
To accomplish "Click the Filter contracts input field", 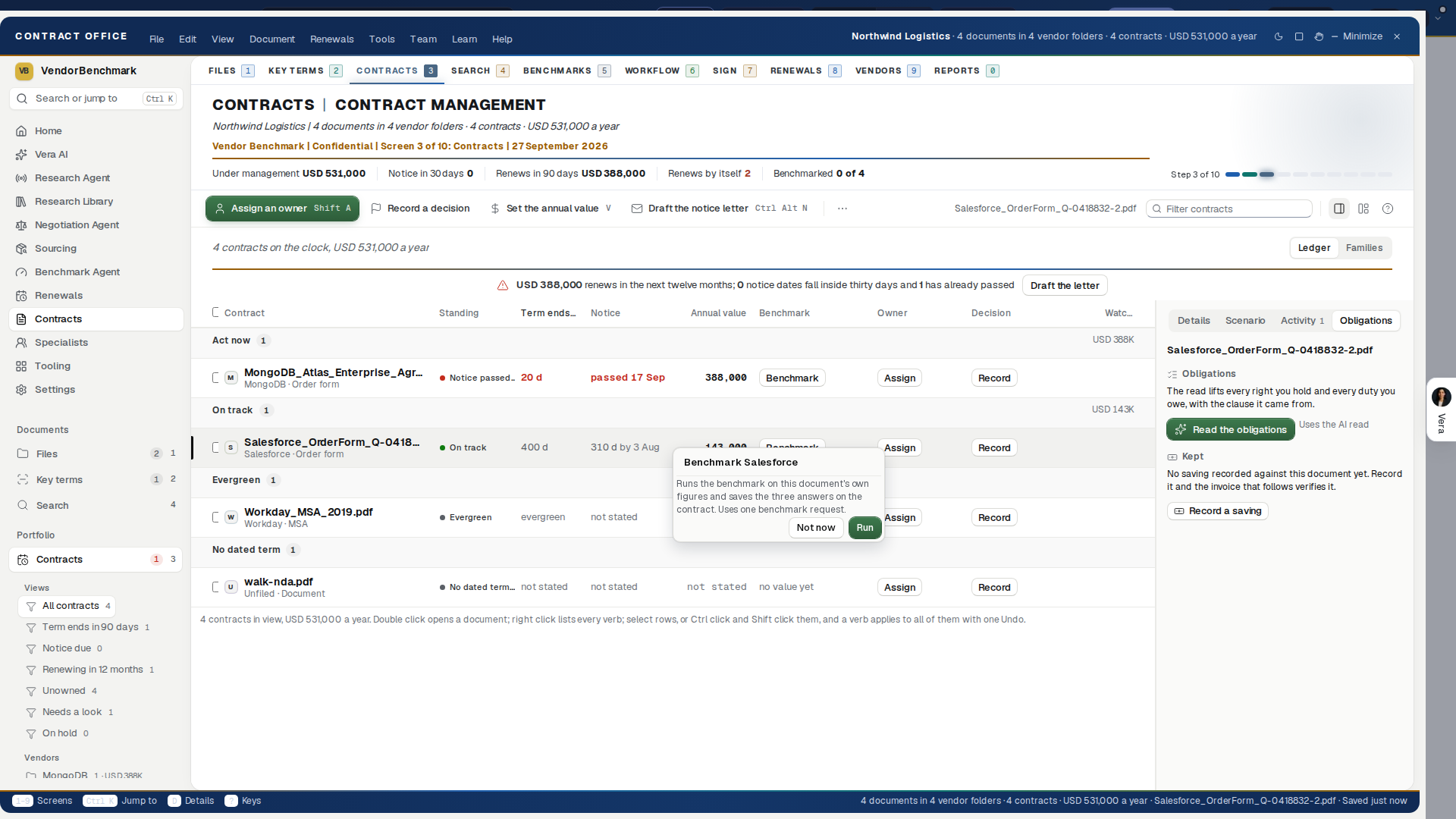I will [x=1229, y=209].
